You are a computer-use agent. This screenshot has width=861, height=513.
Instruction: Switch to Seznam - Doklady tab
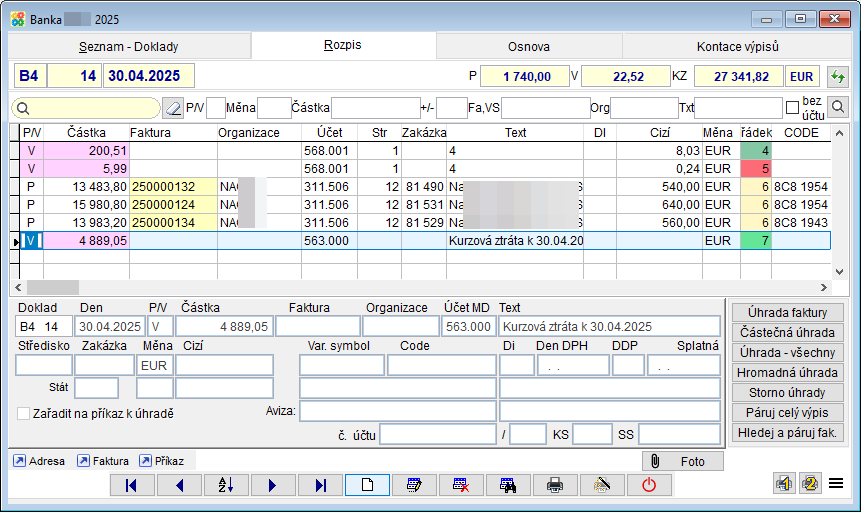pos(128,47)
